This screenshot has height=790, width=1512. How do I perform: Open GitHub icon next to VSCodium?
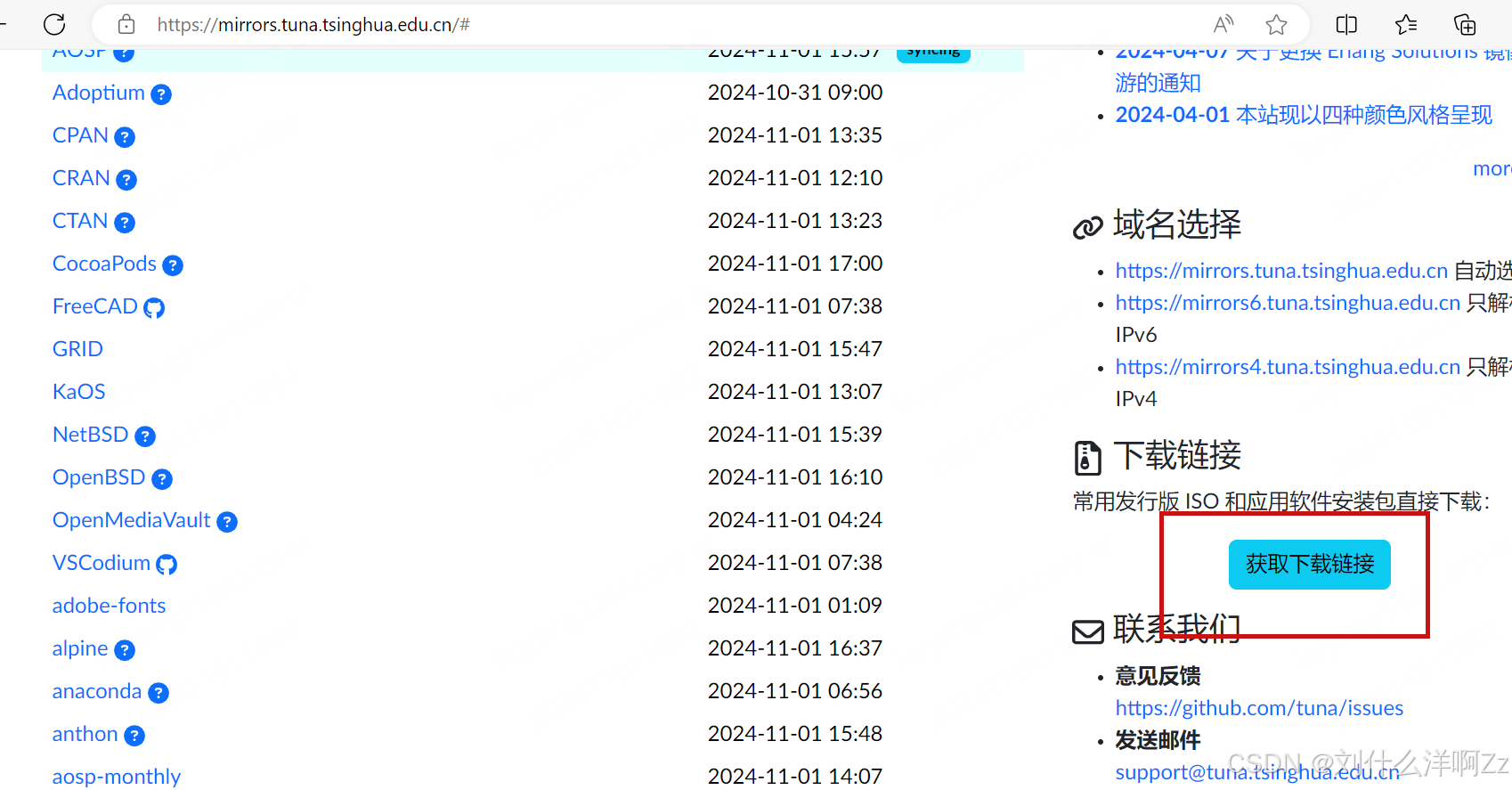click(167, 565)
